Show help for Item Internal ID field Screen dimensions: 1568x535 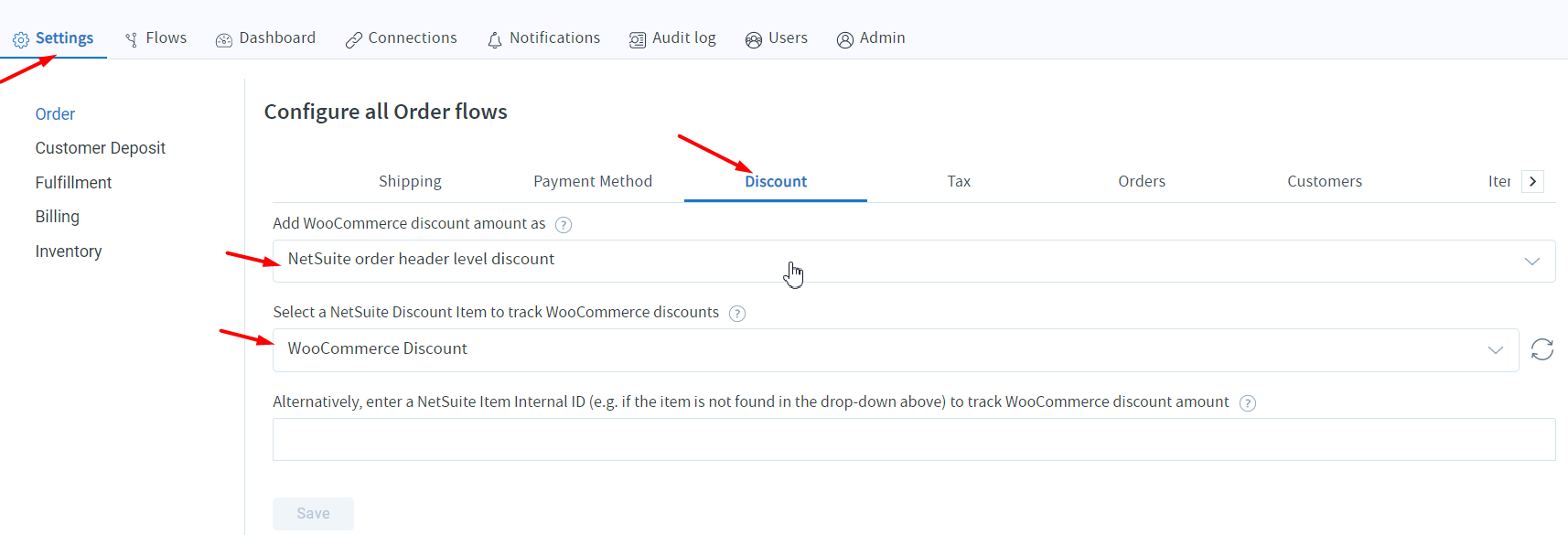tap(1248, 403)
